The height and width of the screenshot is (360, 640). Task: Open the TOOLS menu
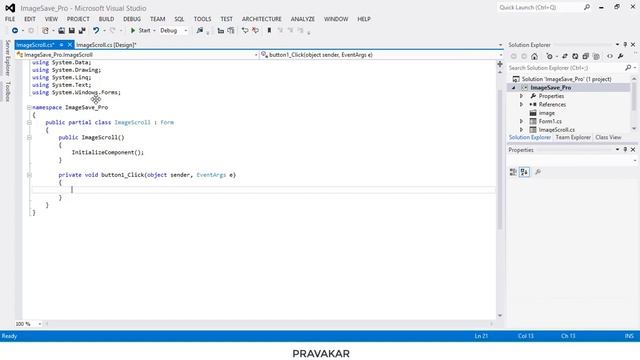pyautogui.click(x=202, y=19)
